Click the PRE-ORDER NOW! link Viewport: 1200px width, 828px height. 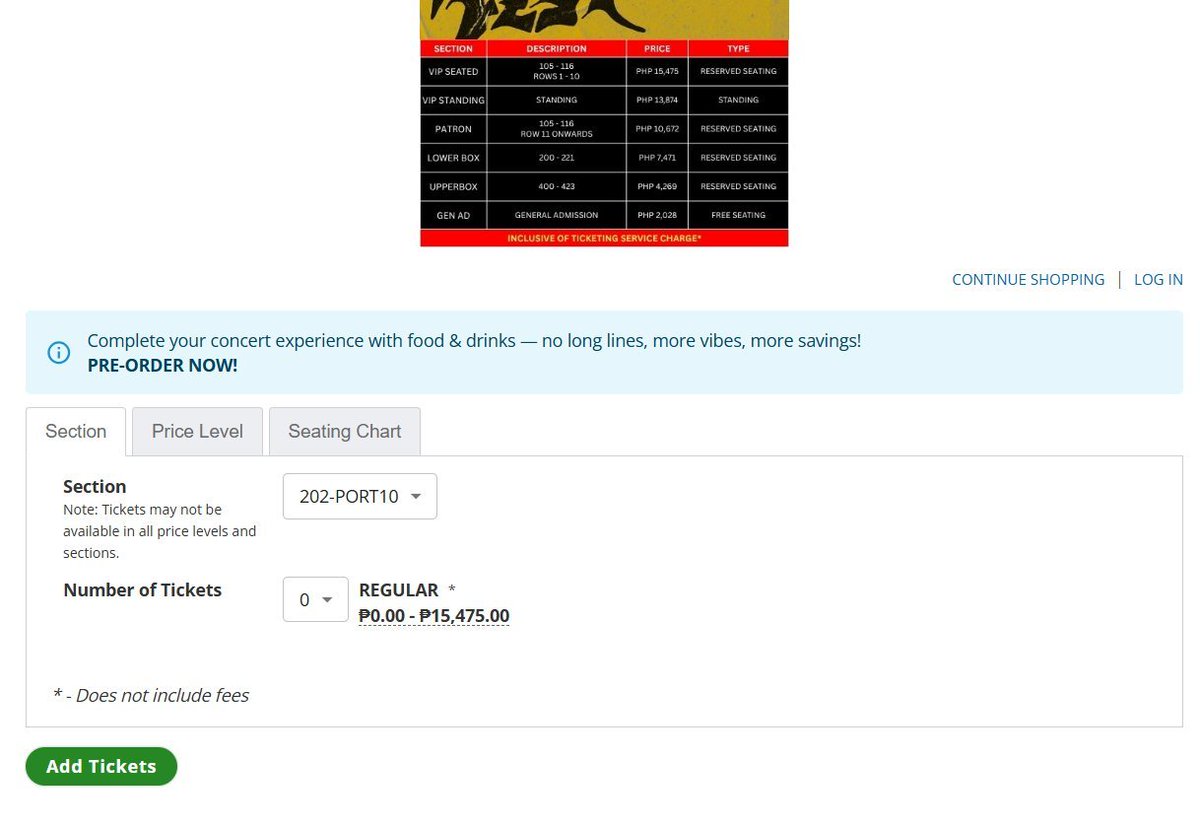tap(162, 365)
